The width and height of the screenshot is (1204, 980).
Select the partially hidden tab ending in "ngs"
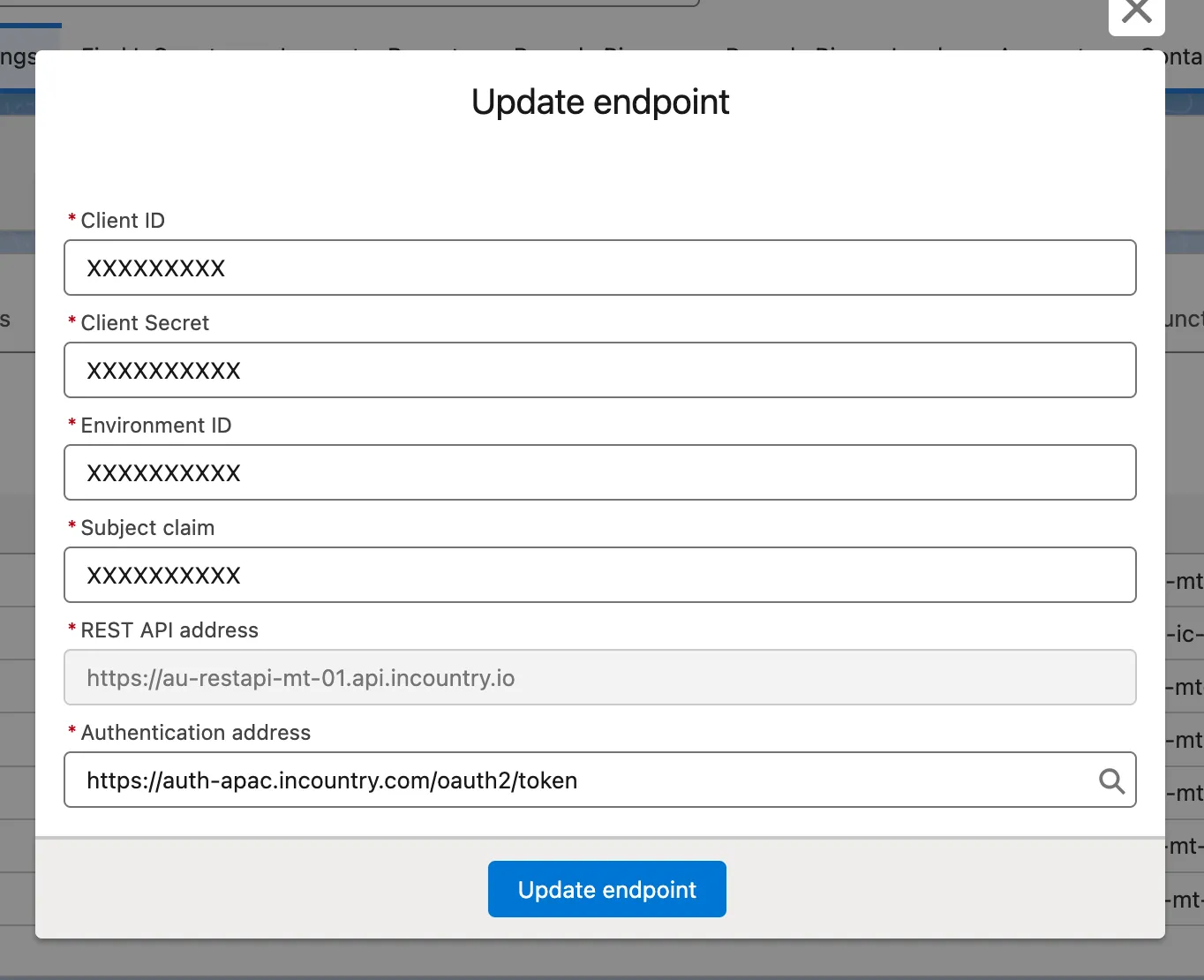tap(18, 58)
